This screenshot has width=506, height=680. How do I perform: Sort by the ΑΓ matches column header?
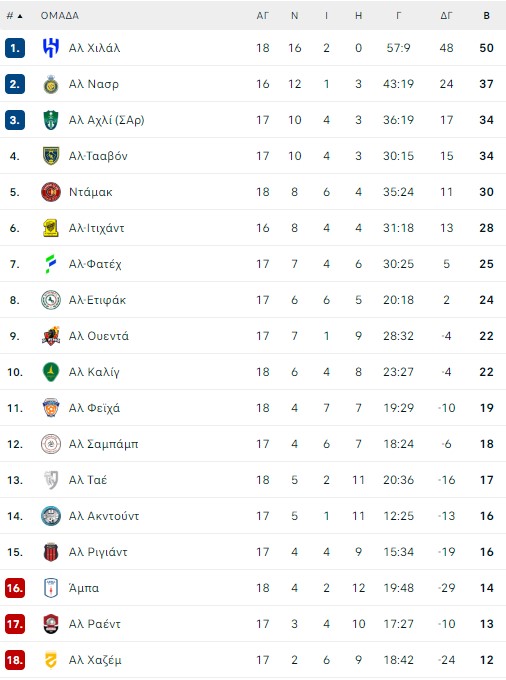tap(263, 16)
